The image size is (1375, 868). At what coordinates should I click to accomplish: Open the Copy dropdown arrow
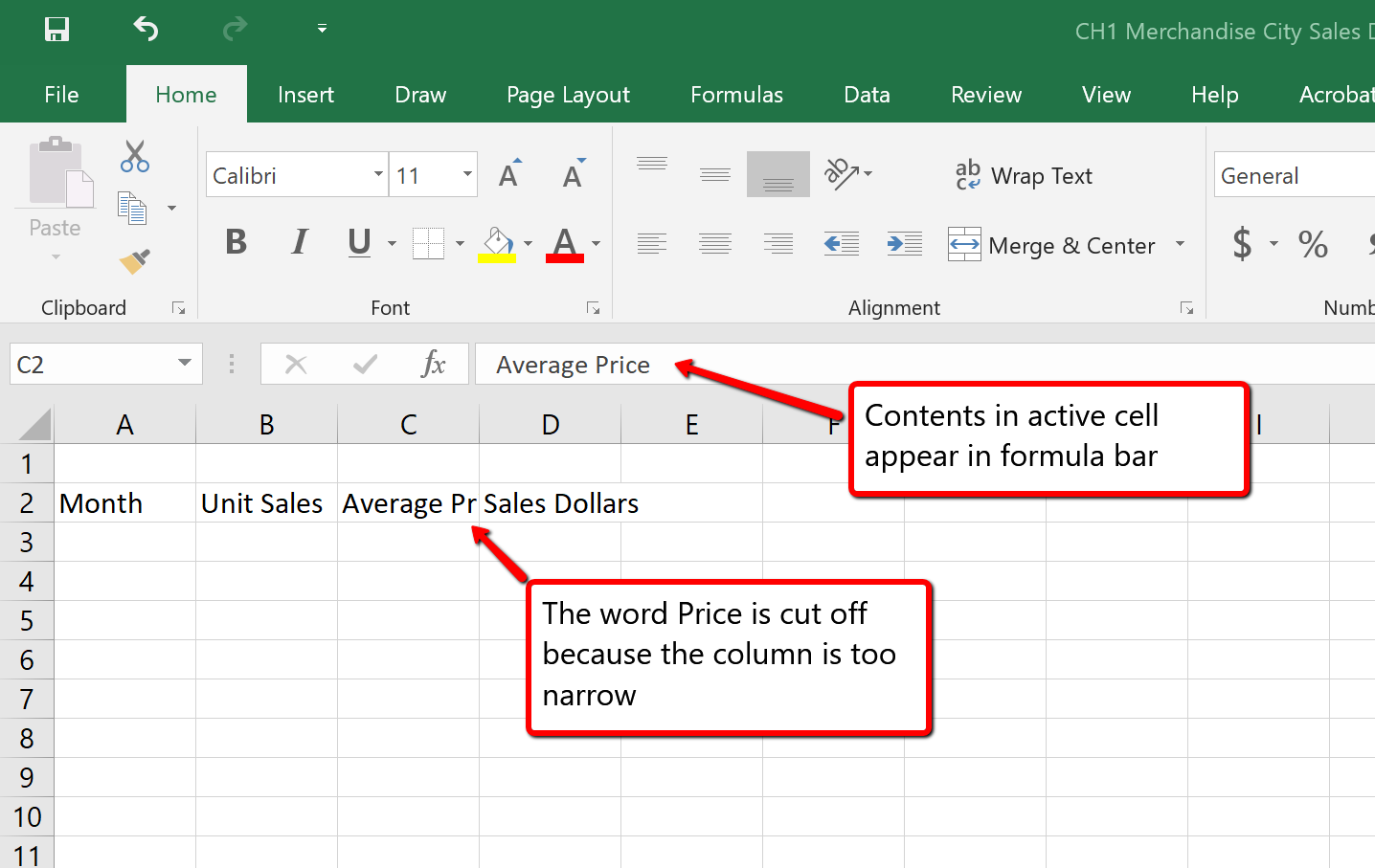coord(172,208)
